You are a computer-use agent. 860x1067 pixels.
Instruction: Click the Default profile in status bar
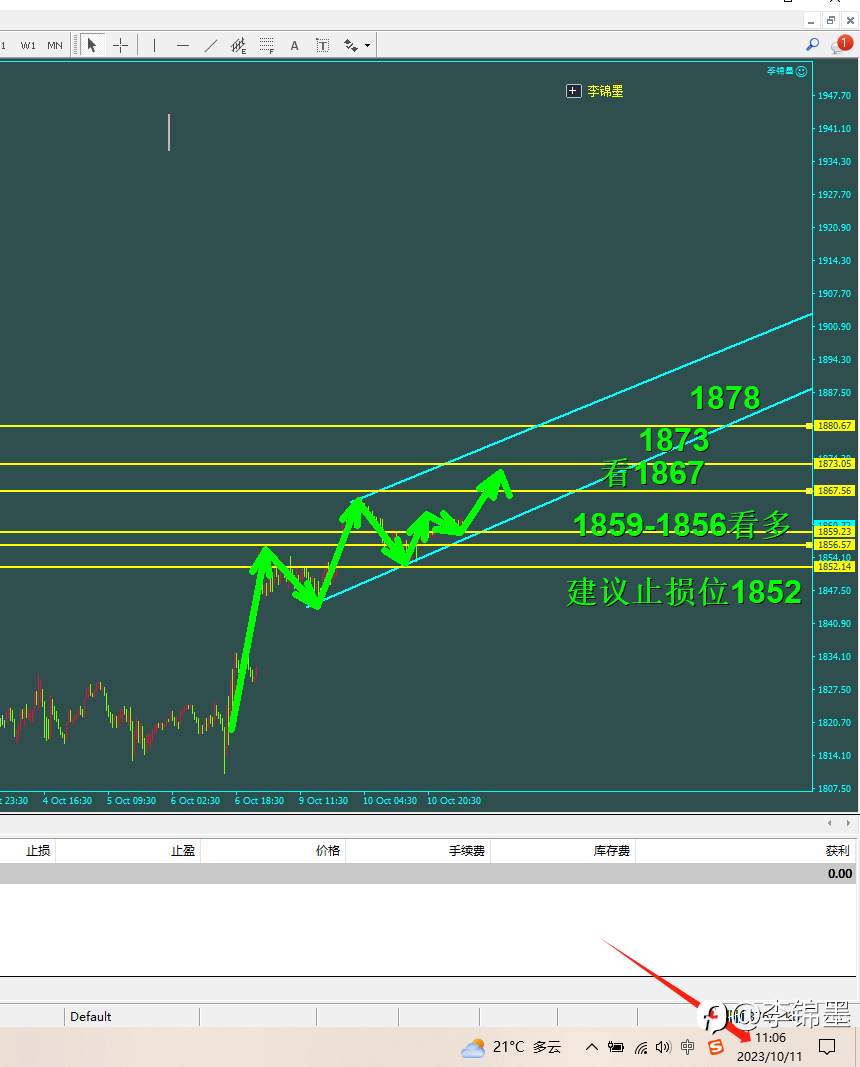coord(90,1017)
